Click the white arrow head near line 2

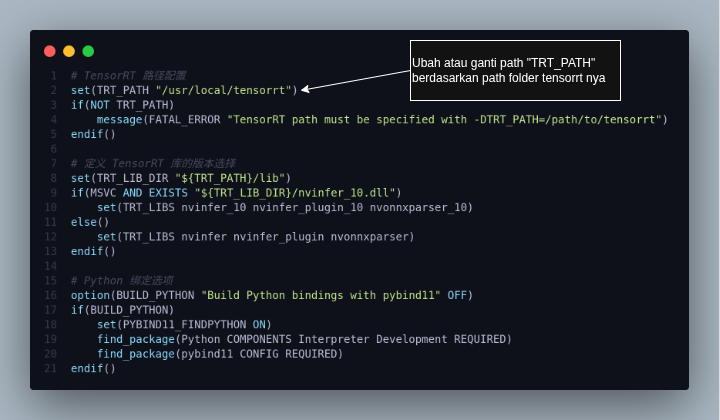[x=305, y=89]
